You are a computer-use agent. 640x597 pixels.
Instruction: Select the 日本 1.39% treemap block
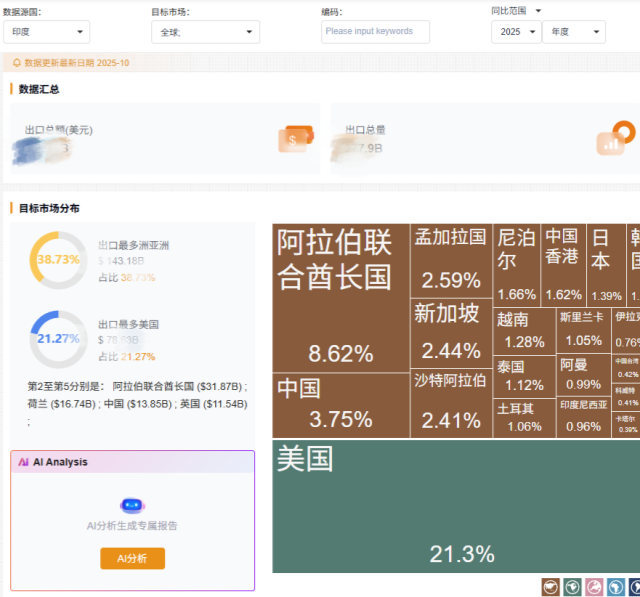tap(607, 265)
